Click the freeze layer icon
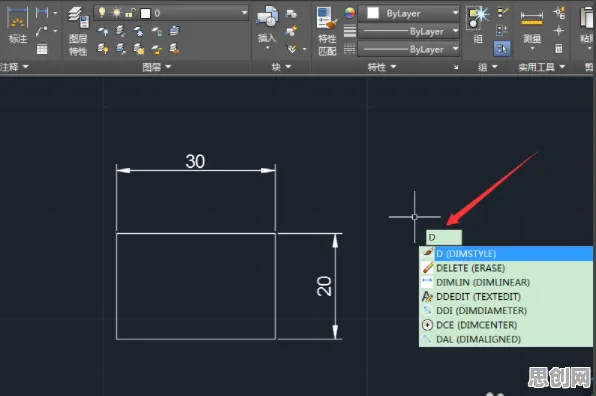The width and height of the screenshot is (596, 396). (138, 31)
